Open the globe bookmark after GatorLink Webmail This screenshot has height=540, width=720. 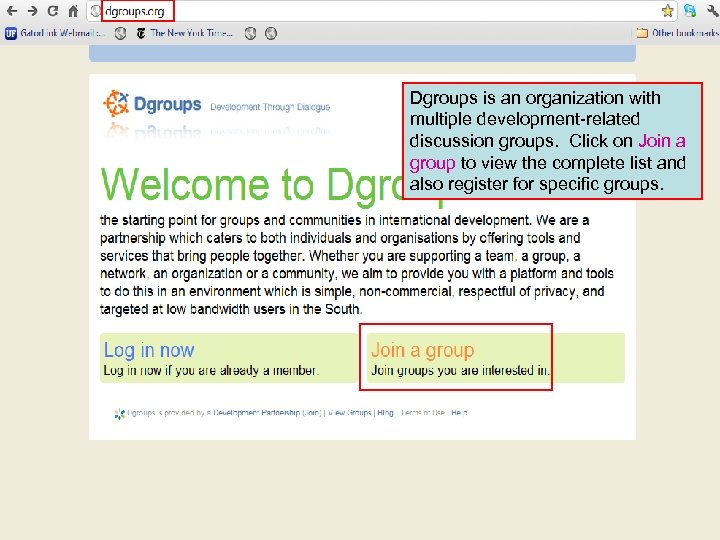click(x=120, y=33)
